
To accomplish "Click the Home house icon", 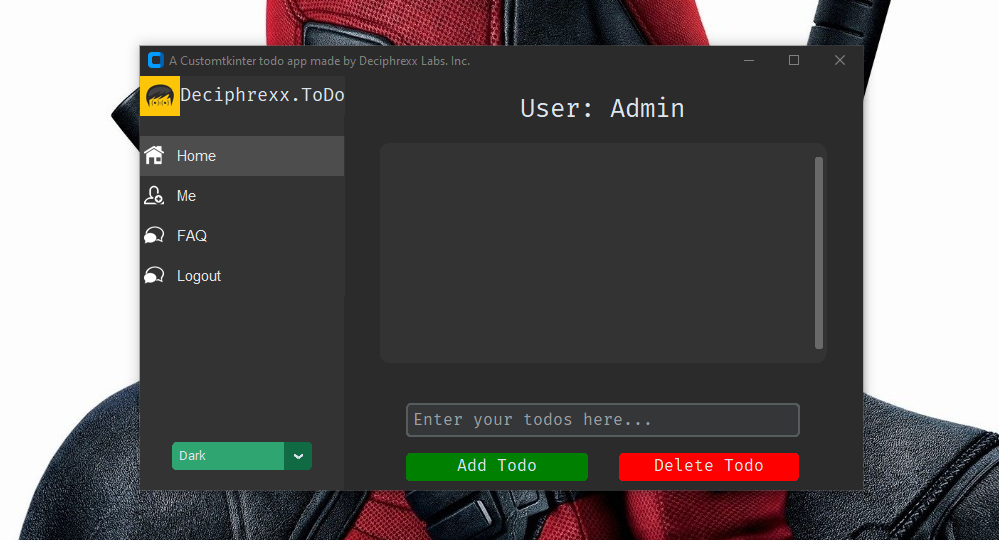I will click(x=154, y=155).
